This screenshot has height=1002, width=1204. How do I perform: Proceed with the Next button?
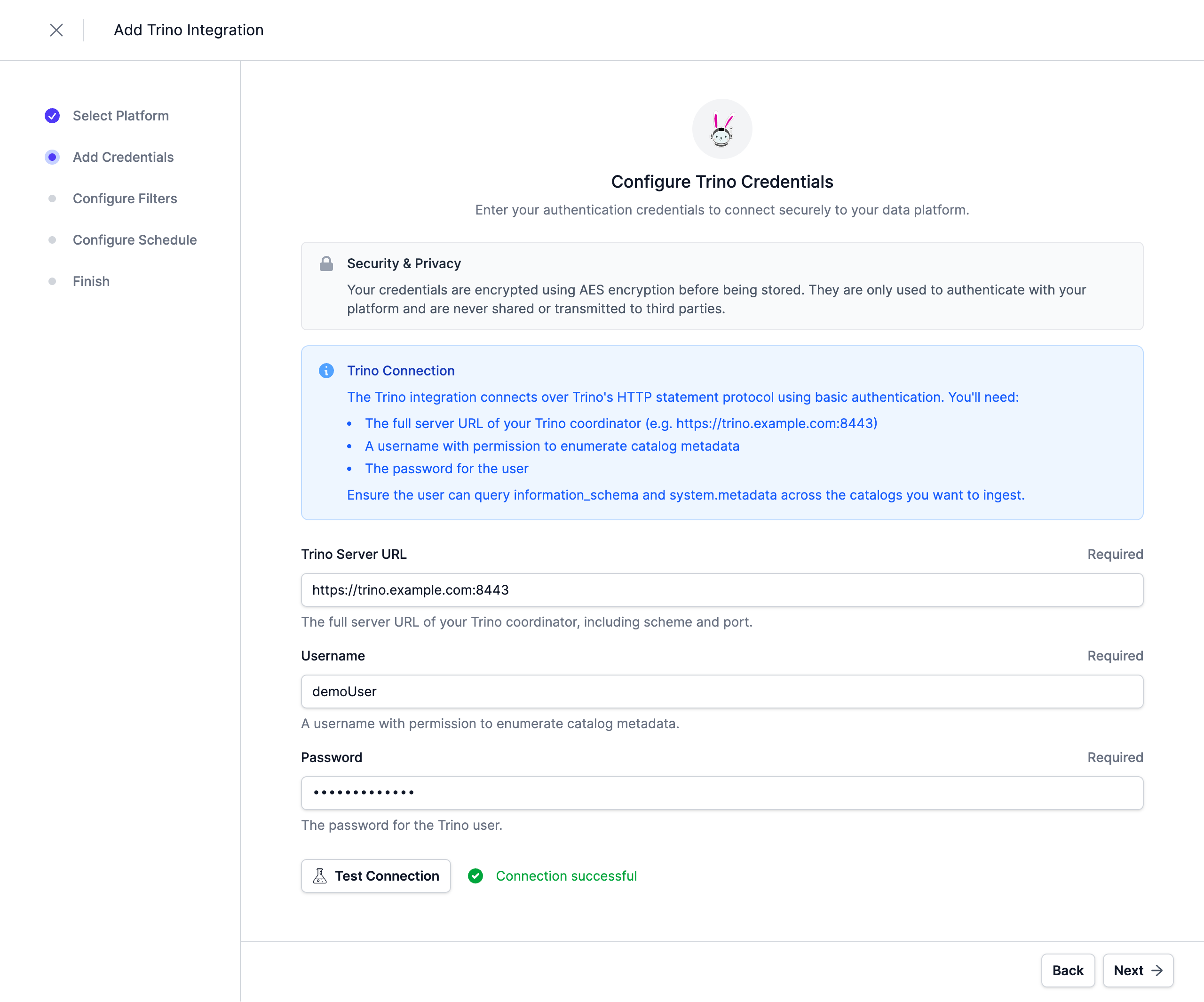[x=1138, y=970]
